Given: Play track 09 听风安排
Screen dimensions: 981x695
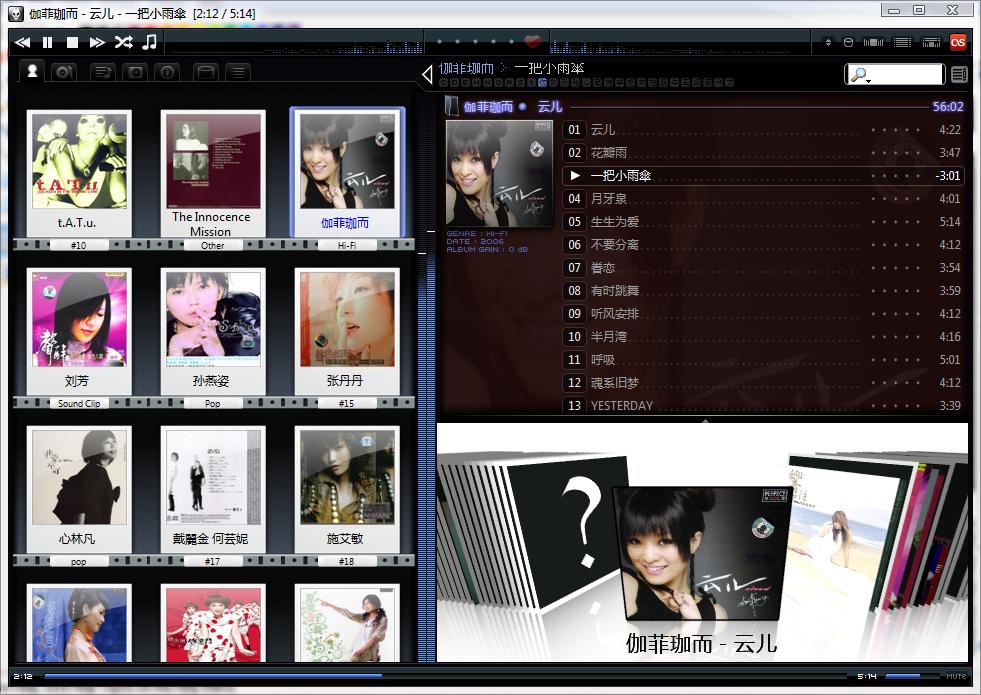Looking at the screenshot, I should coord(762,314).
